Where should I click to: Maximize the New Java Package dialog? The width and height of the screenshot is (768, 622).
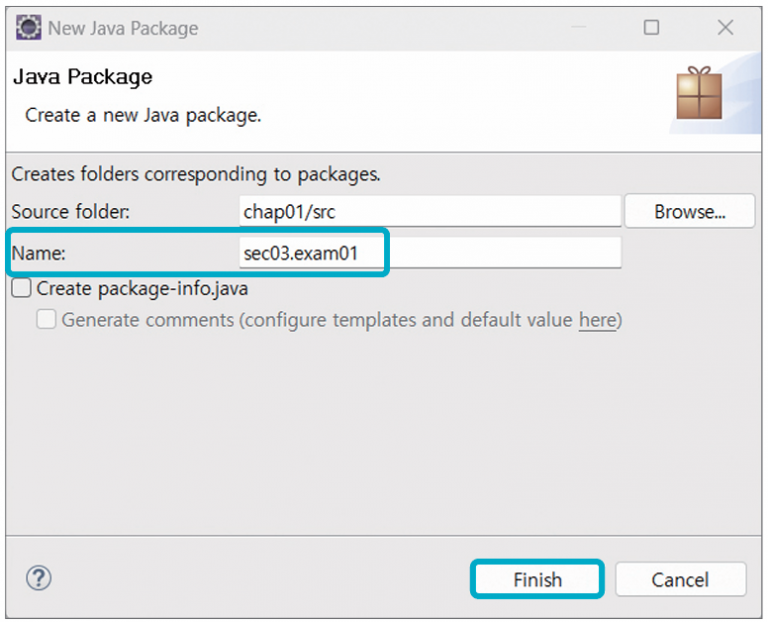click(x=651, y=28)
